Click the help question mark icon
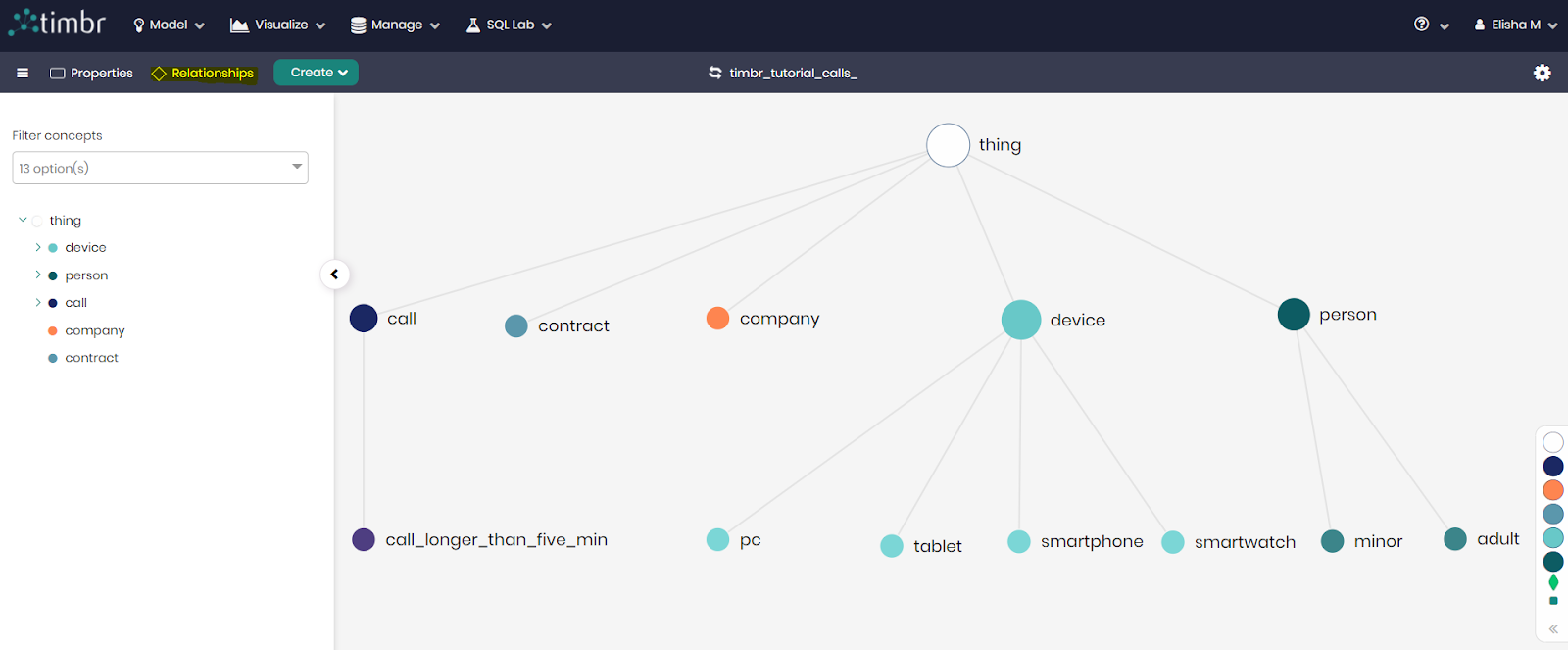Screen dimensions: 1568x650 pyautogui.click(x=1421, y=25)
